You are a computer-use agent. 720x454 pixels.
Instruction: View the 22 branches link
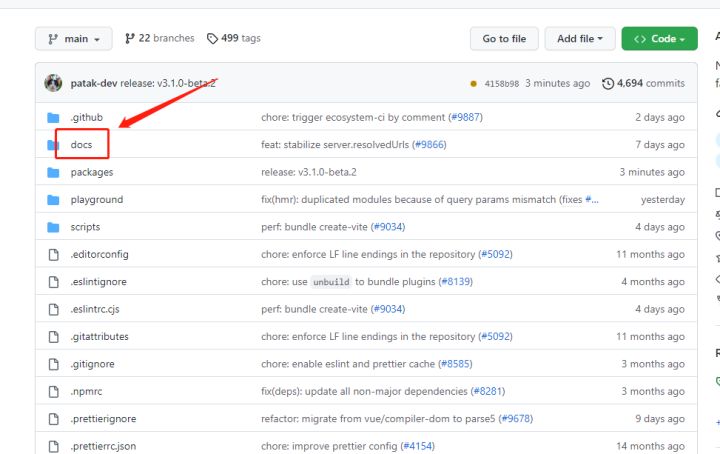pos(160,38)
